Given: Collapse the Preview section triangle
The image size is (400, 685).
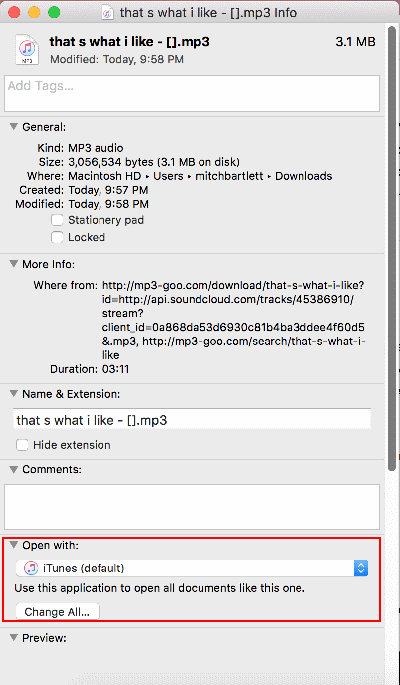Looking at the screenshot, I should click(x=14, y=638).
